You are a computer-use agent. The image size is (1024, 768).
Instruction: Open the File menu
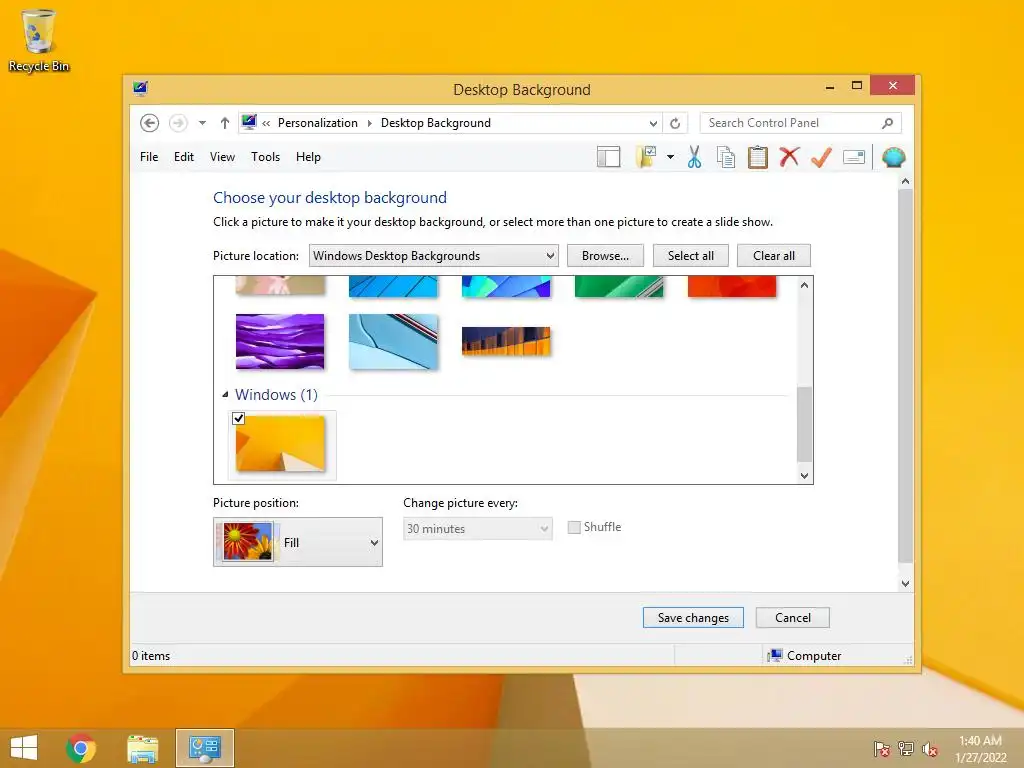pyautogui.click(x=149, y=157)
